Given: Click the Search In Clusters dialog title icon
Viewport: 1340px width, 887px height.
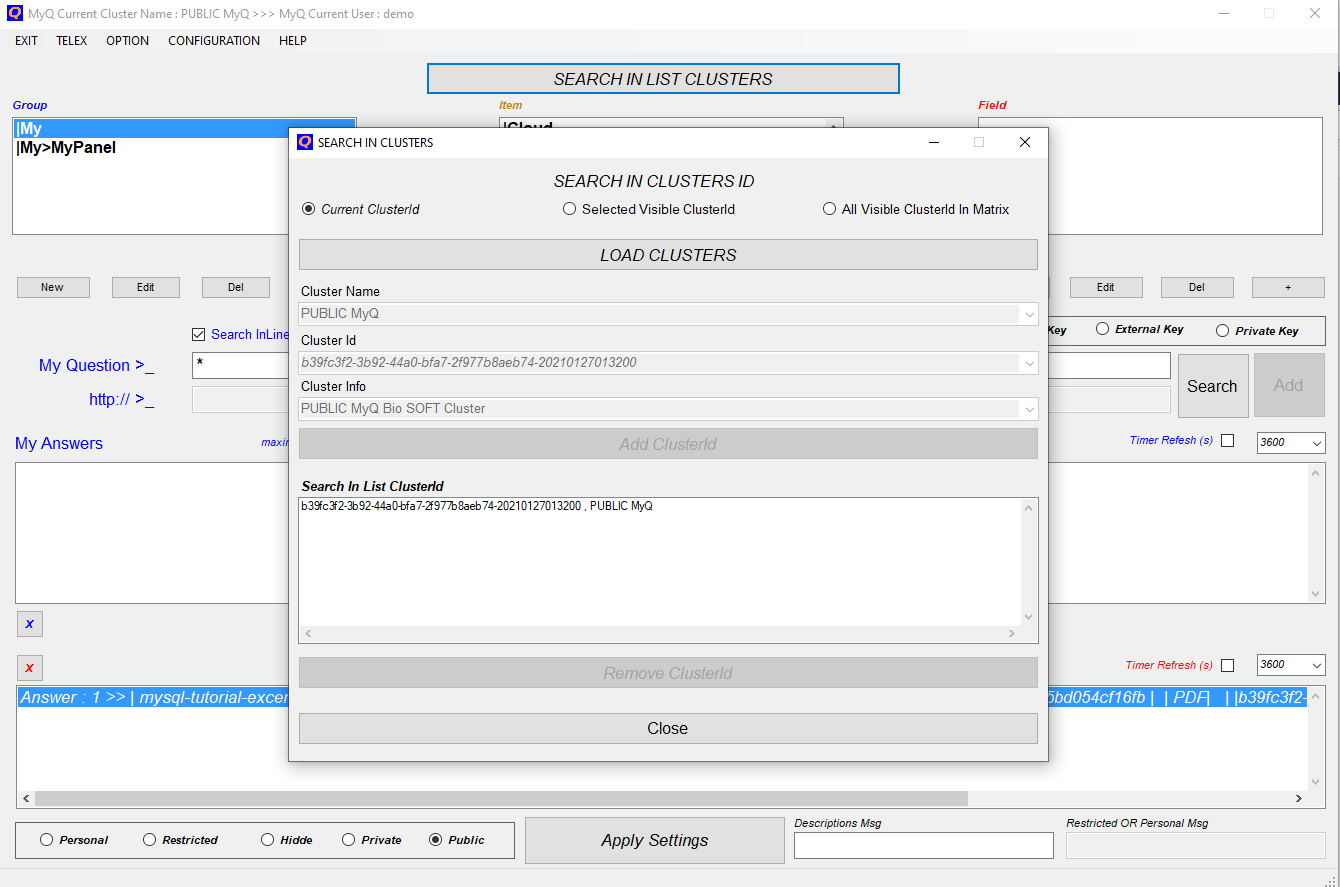Looking at the screenshot, I should click(305, 142).
